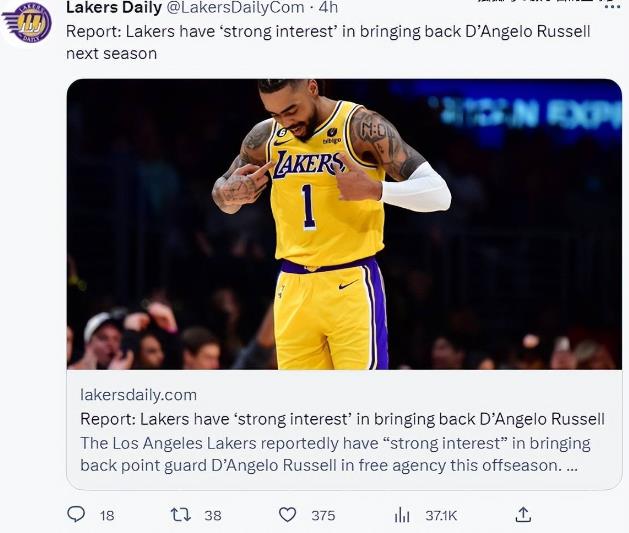Screen dimensions: 629x533
Task: Click the share upload arrow icon
Action: point(522,515)
